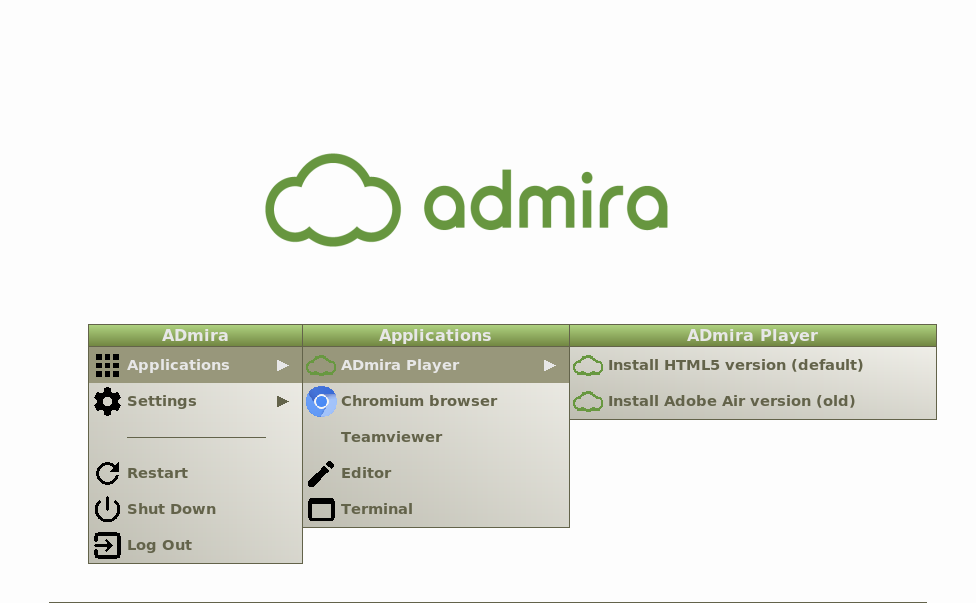Open the Applications menu entry
976x603 pixels.
pyautogui.click(x=195, y=365)
